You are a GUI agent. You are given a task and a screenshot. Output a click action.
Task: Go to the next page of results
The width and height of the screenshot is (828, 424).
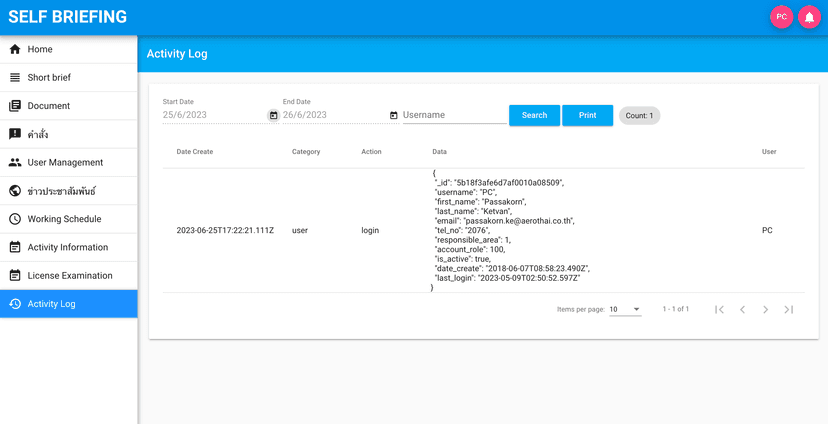click(x=765, y=310)
